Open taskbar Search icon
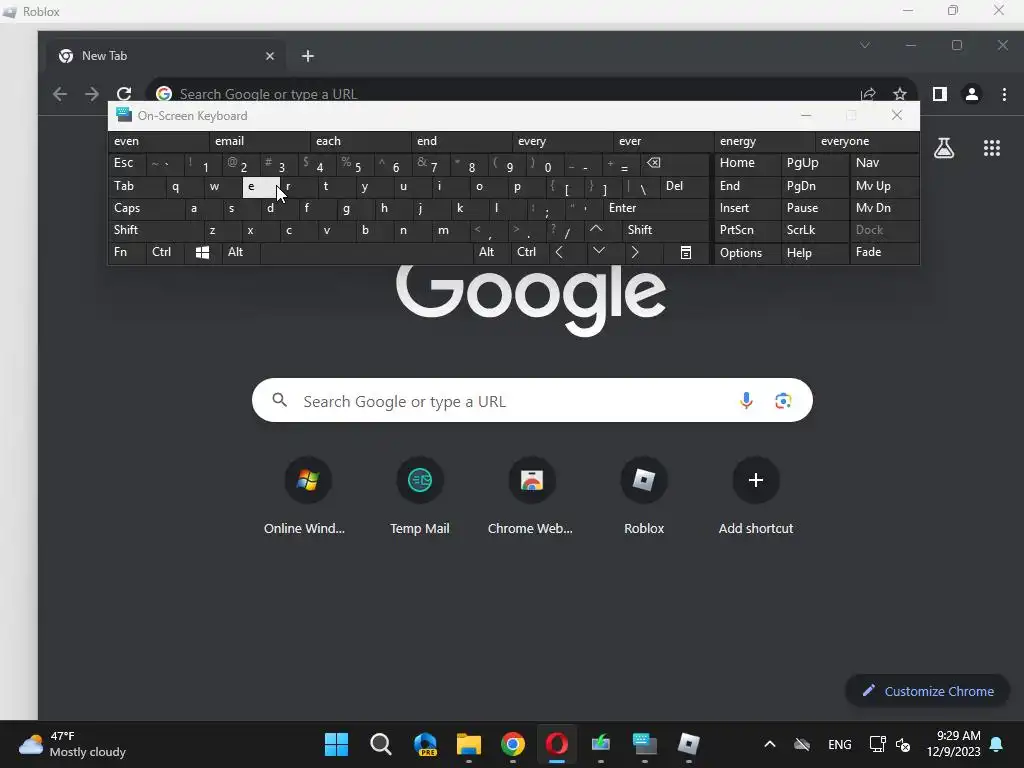 381,744
